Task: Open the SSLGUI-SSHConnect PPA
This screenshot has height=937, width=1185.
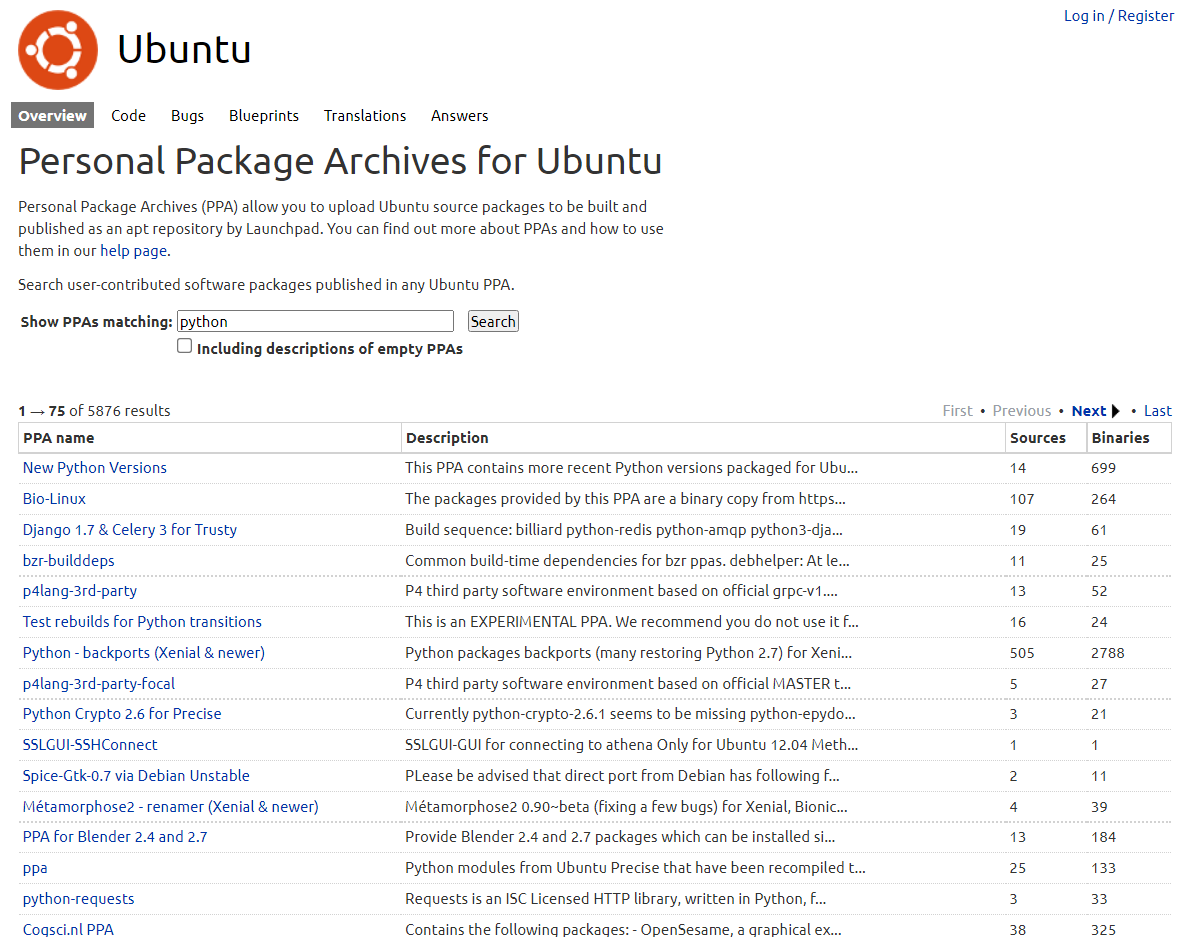Action: pyautogui.click(x=90, y=745)
